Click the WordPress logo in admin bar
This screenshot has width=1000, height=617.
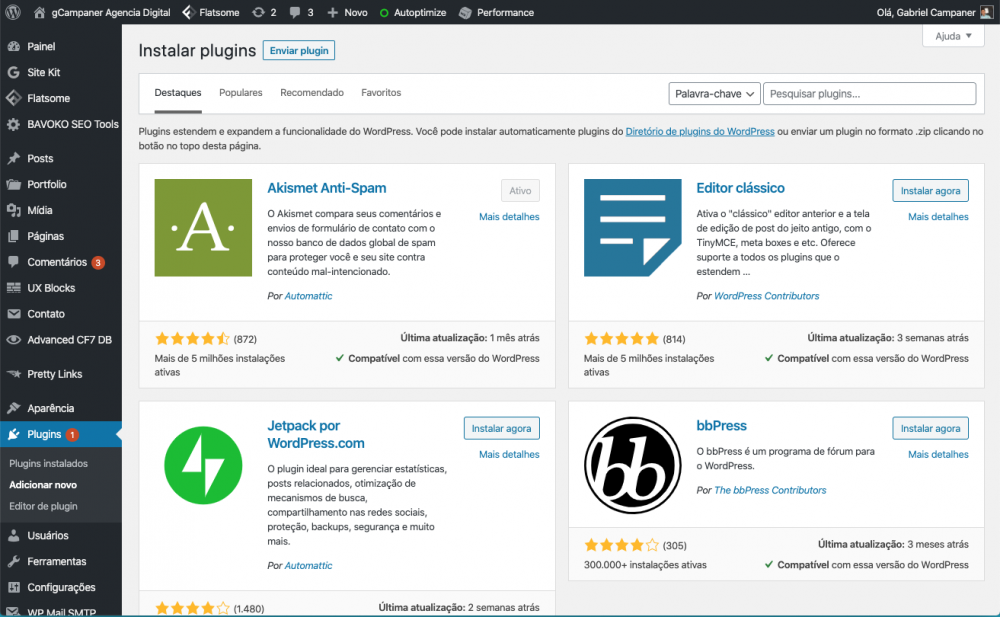[13, 12]
